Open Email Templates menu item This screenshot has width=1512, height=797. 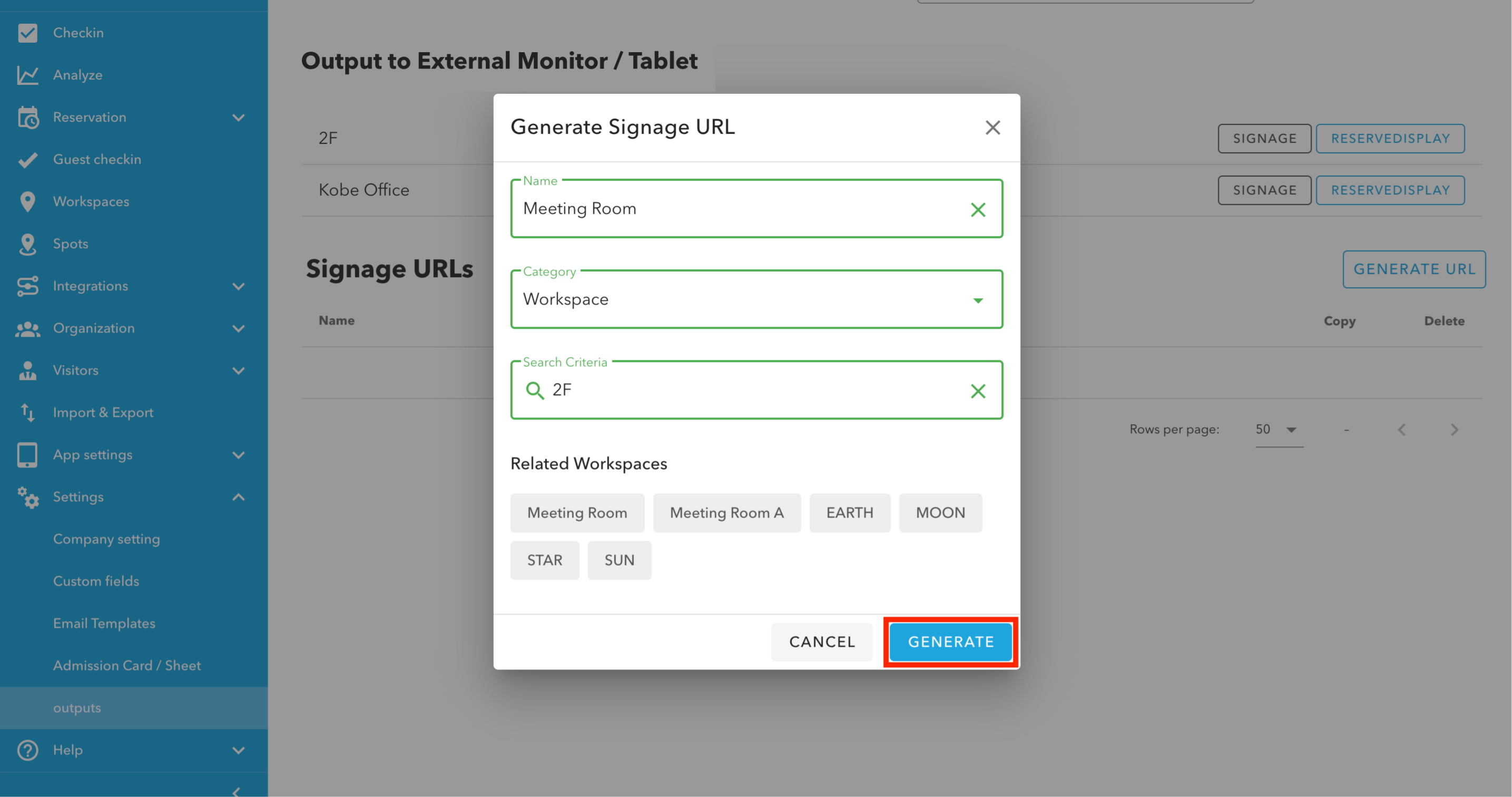tap(104, 623)
